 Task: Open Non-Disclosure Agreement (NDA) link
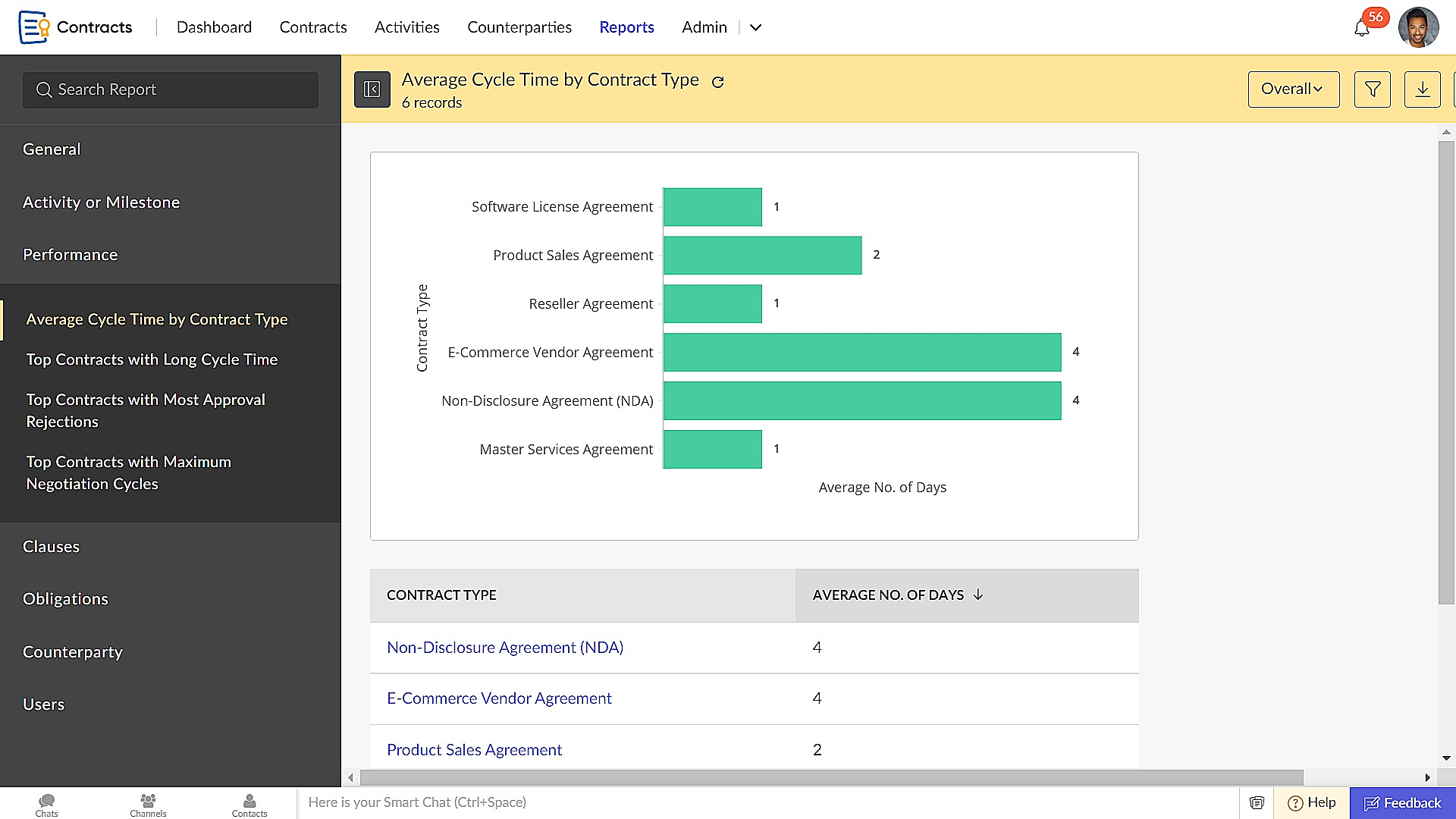pyautogui.click(x=505, y=648)
